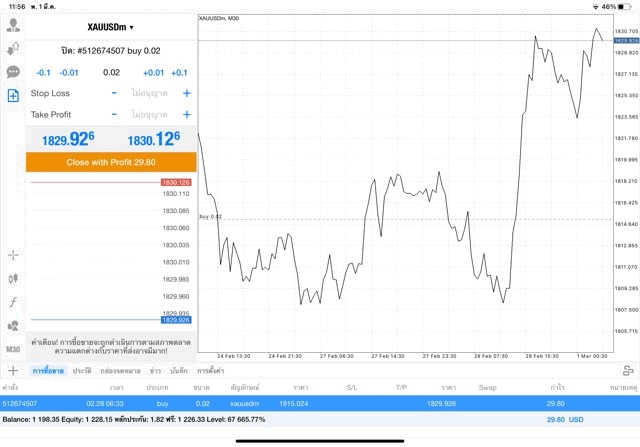Click the 11:56 clock in status bar
This screenshot has width=640, height=447.
pos(17,7)
